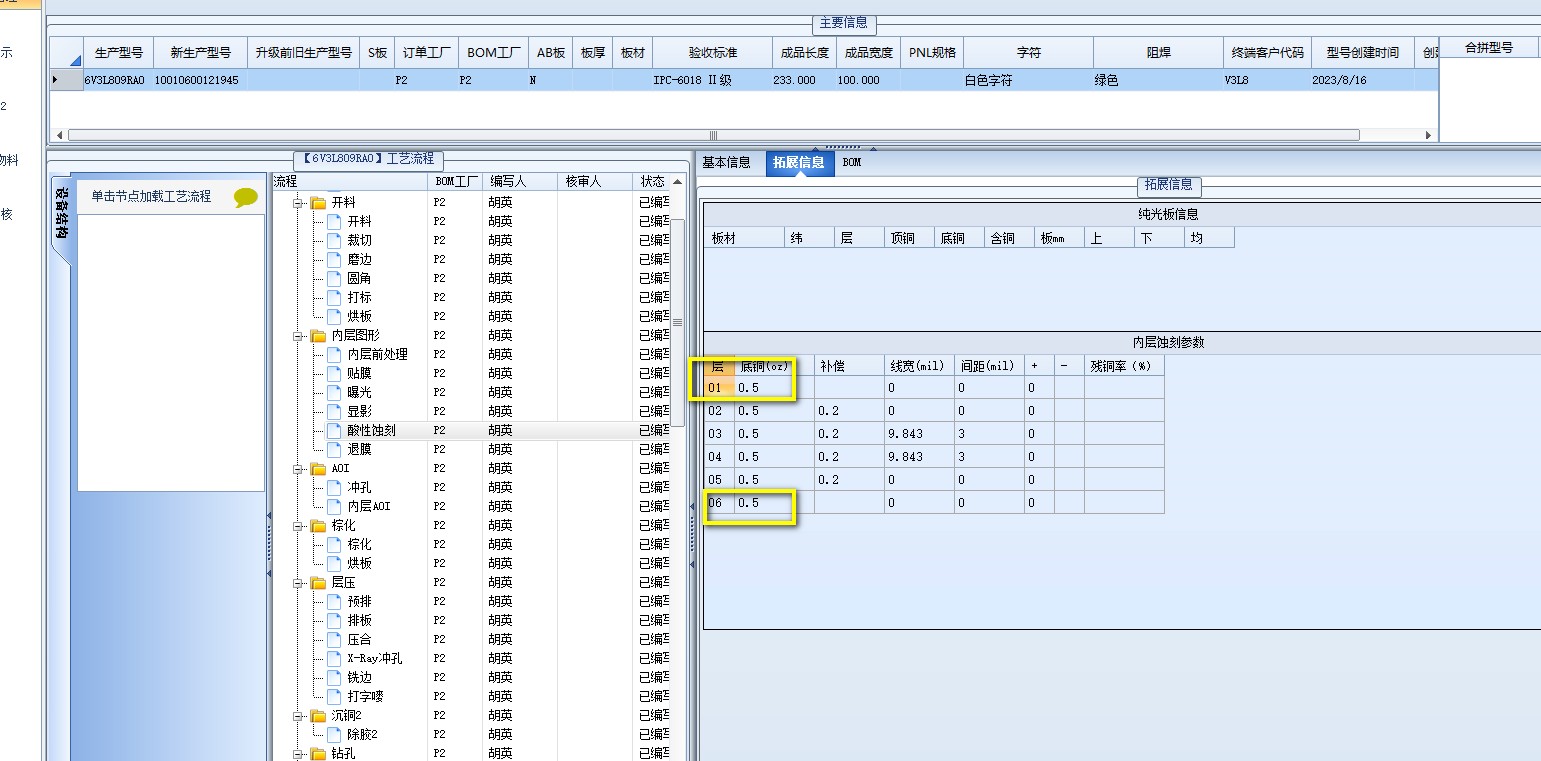Click the 终端客户代码 column header
Viewport: 1541px width, 761px height.
pos(1267,53)
